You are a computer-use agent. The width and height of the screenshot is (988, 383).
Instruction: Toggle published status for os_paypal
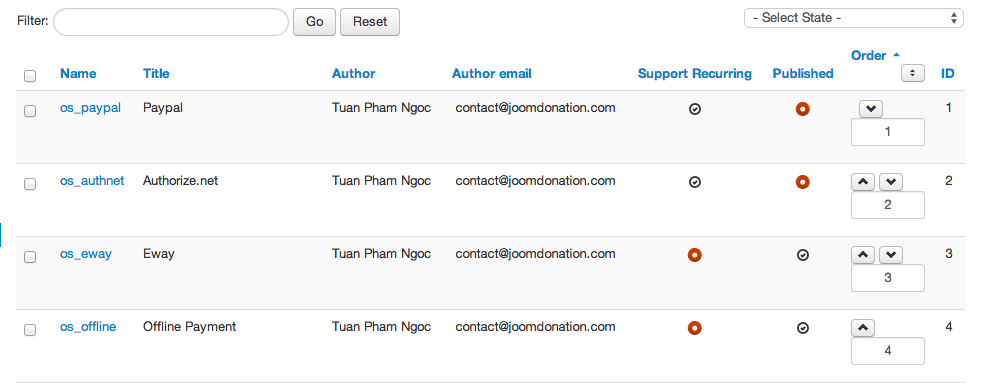tap(802, 109)
